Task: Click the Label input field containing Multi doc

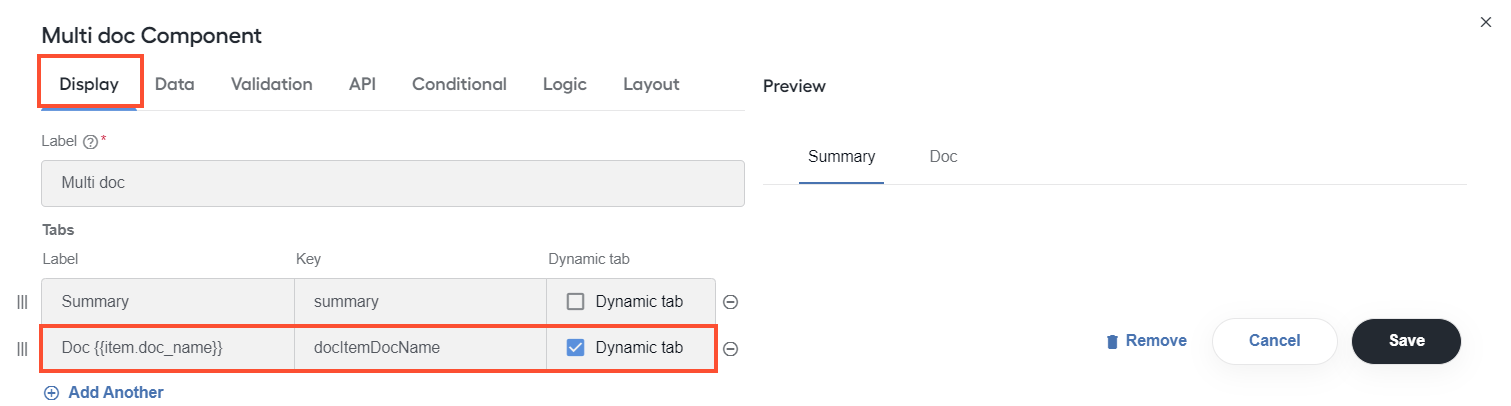Action: coord(393,183)
